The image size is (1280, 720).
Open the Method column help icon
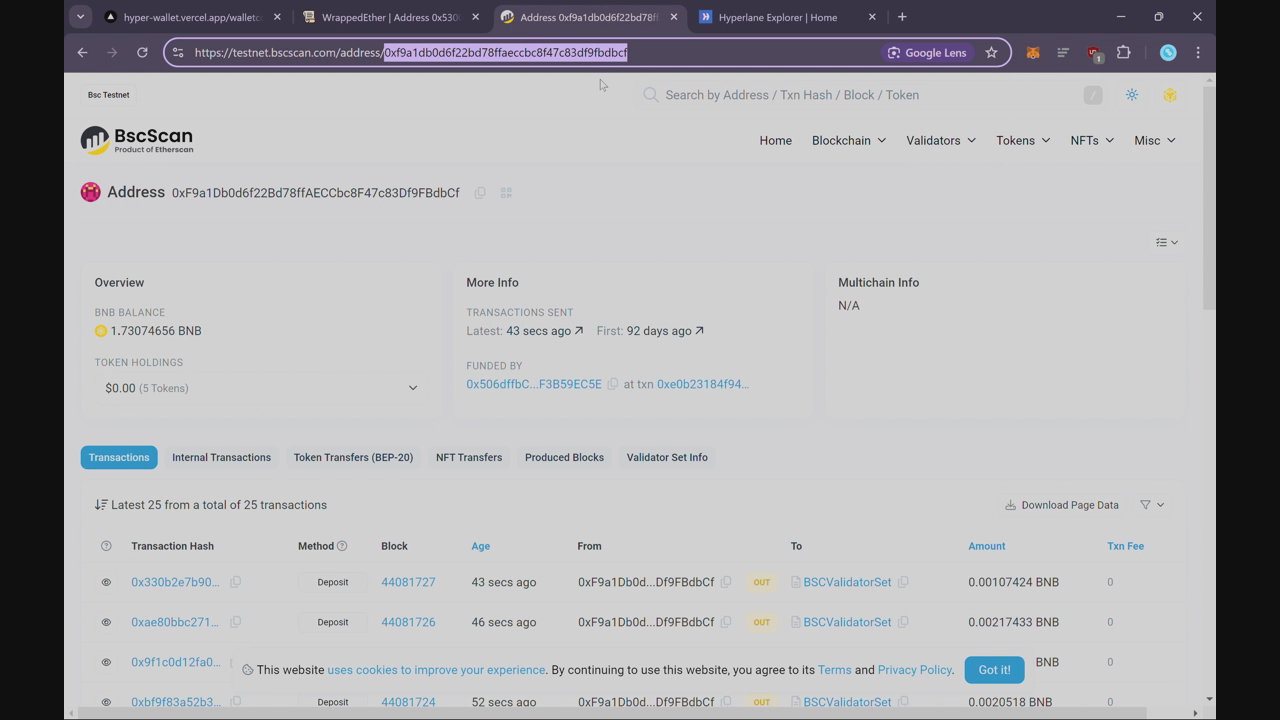[x=342, y=546]
